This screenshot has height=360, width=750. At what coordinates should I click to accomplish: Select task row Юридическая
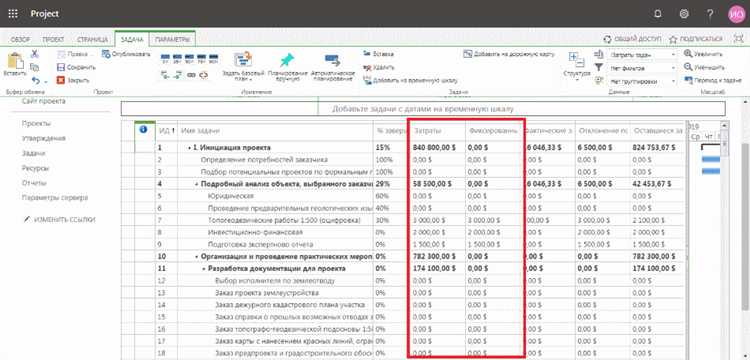click(231, 196)
